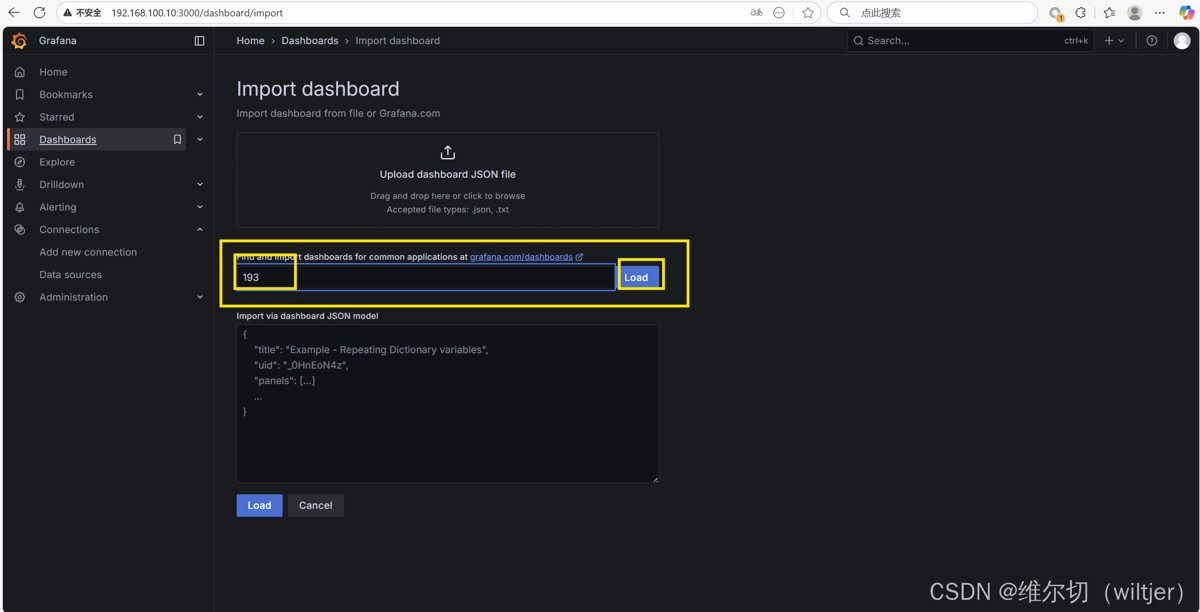This screenshot has height=612, width=1200.
Task: Click the browser search box 点此搜索
Action: (x=933, y=13)
